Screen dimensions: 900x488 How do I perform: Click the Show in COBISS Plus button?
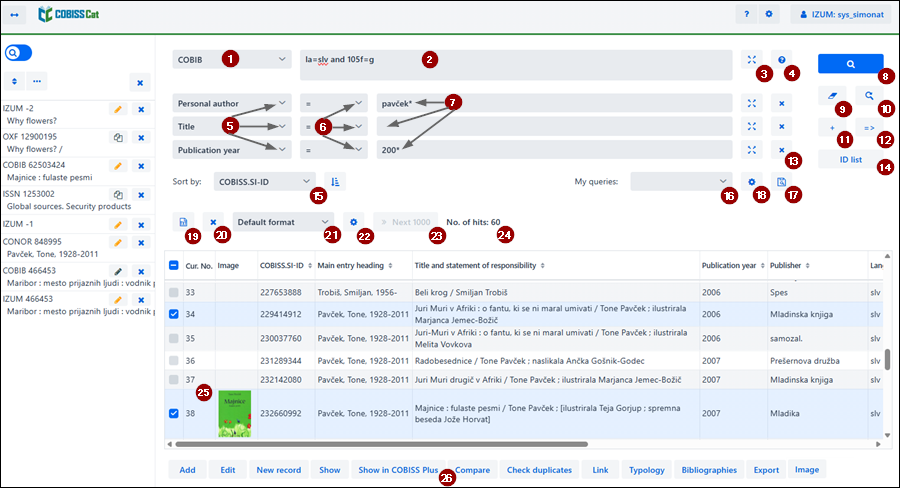click(x=398, y=470)
